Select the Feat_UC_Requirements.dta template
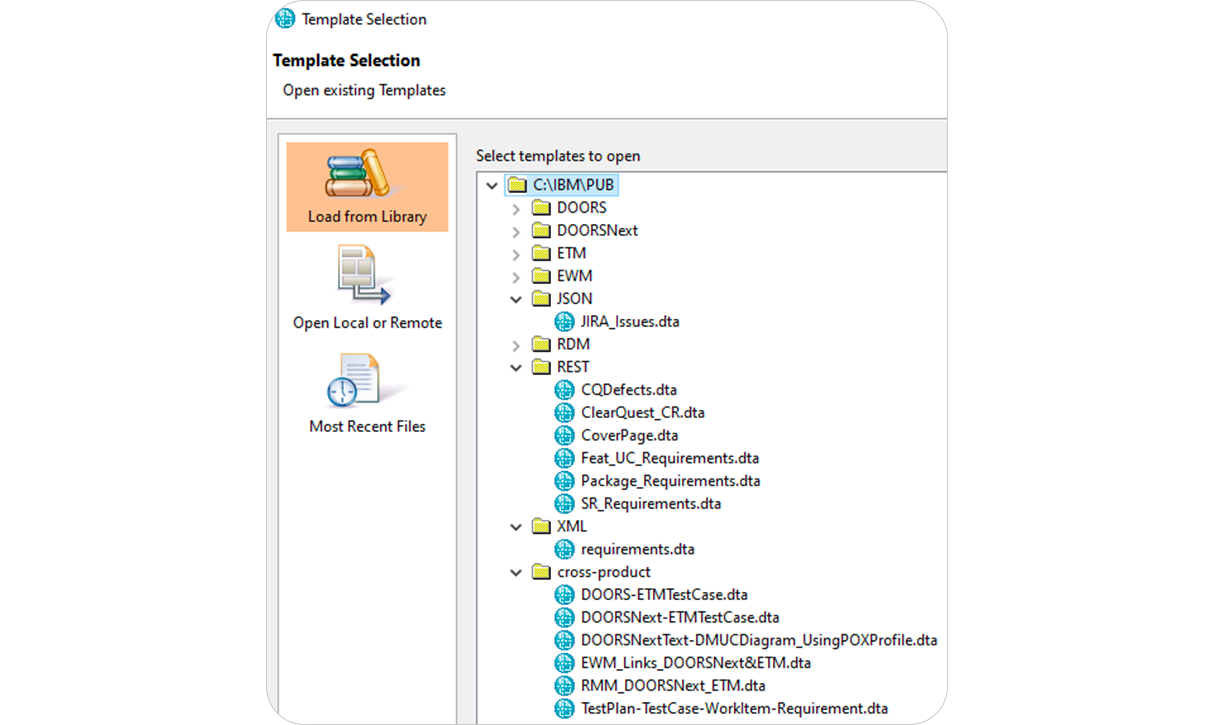Viewport: 1214px width, 725px height. click(x=670, y=457)
